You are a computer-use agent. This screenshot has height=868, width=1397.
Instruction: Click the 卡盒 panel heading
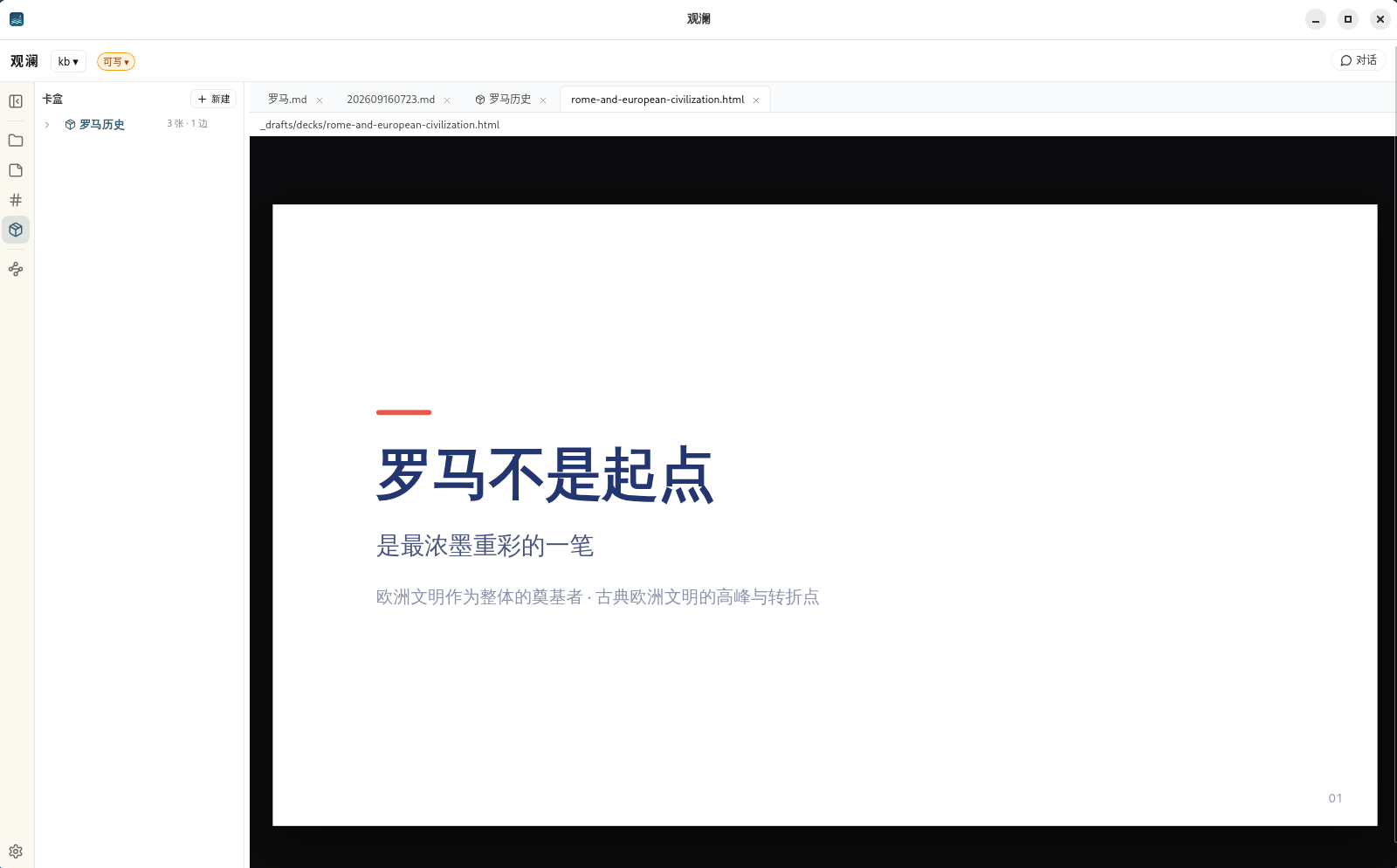[52, 100]
